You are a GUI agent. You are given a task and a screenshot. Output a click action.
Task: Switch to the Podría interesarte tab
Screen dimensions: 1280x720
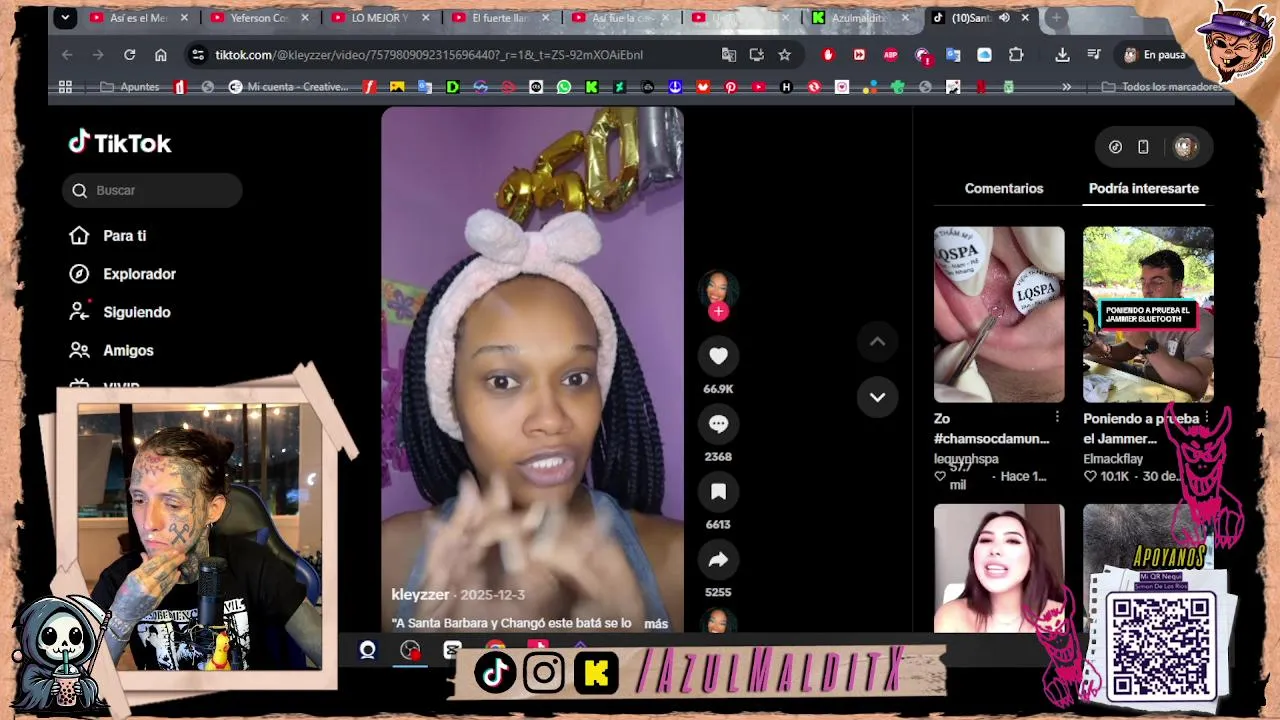click(x=1143, y=188)
